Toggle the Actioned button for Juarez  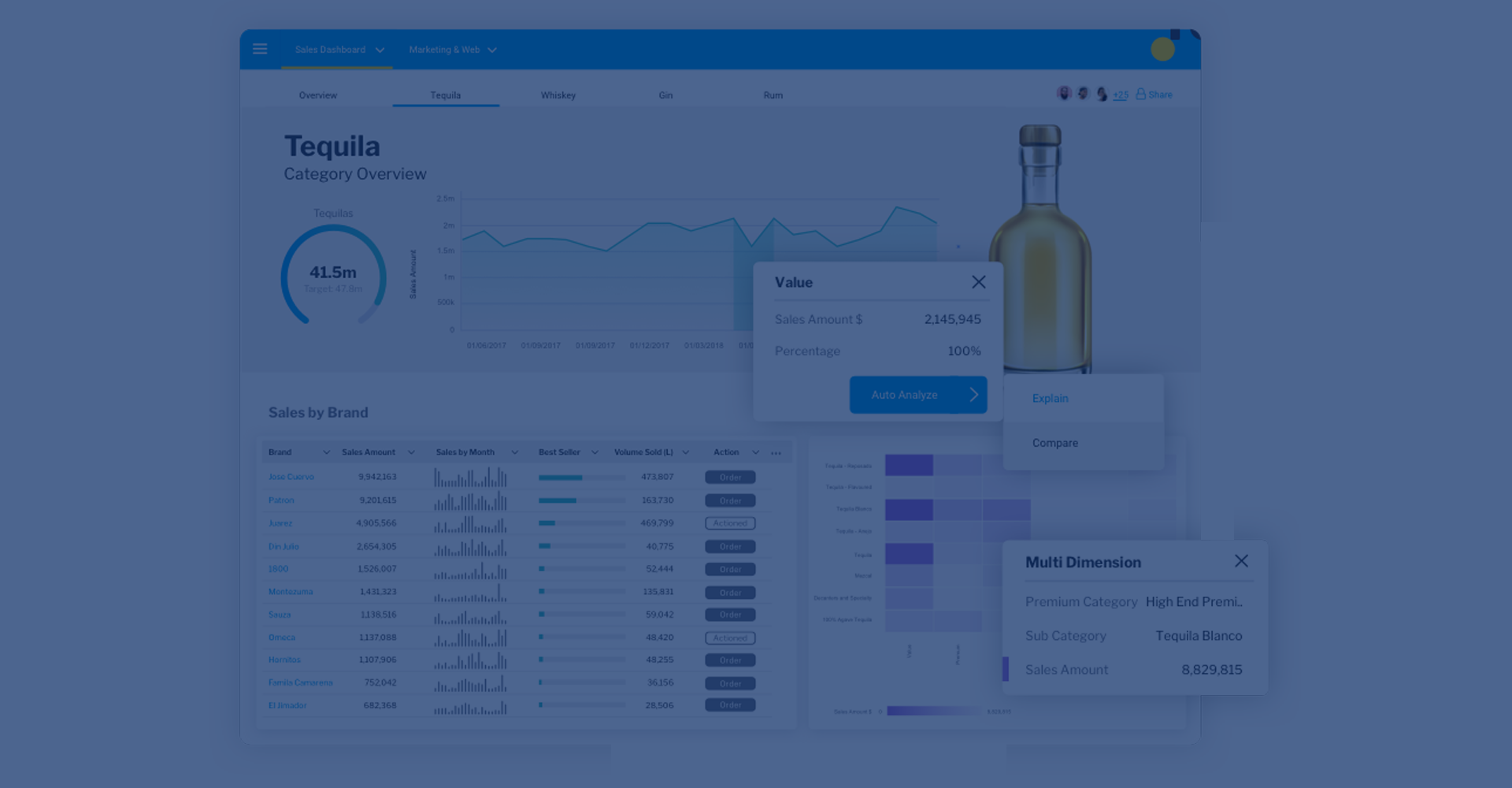tap(730, 523)
